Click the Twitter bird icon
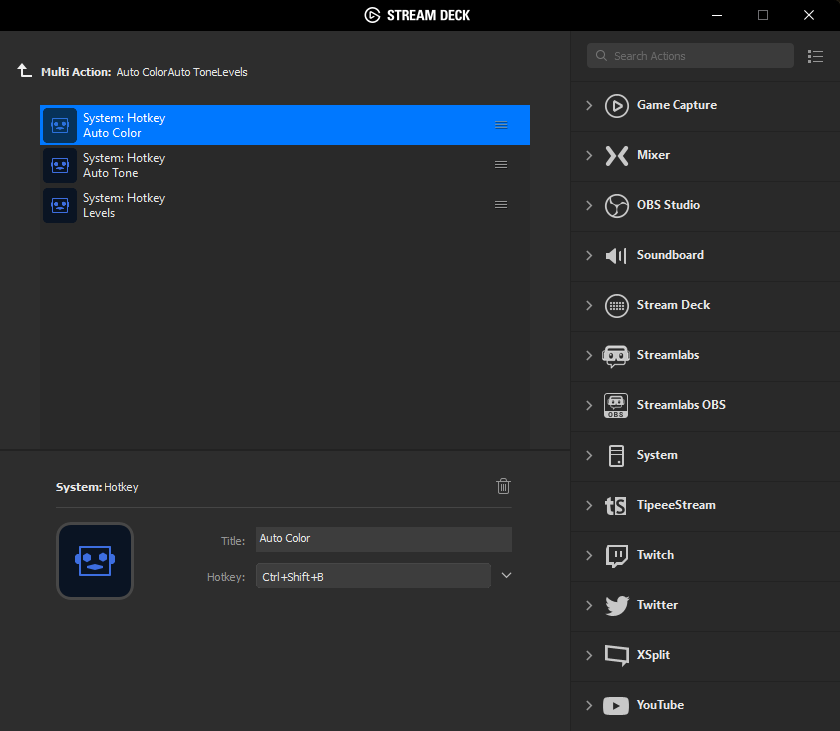Image resolution: width=840 pixels, height=731 pixels. (x=616, y=605)
